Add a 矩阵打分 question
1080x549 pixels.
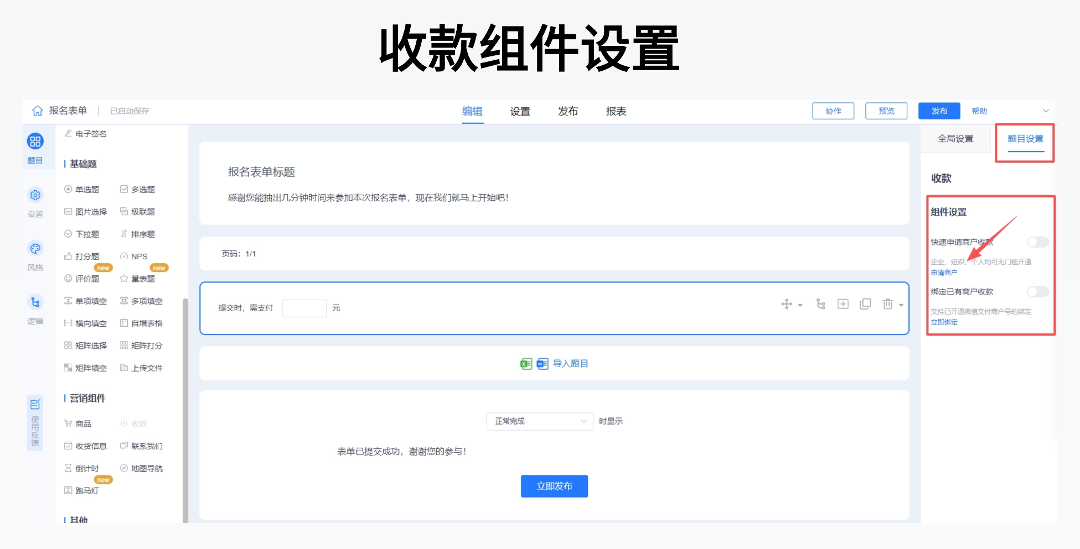(x=141, y=345)
